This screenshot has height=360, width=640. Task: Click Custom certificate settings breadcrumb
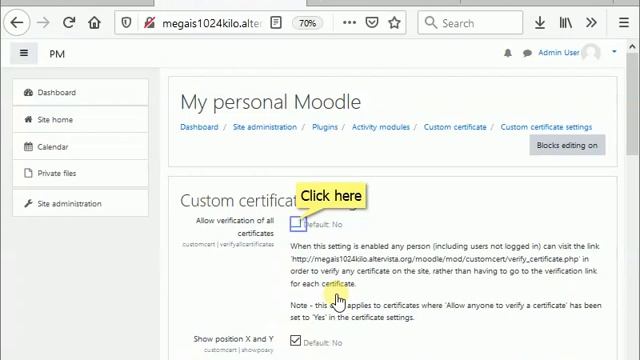pos(546,127)
